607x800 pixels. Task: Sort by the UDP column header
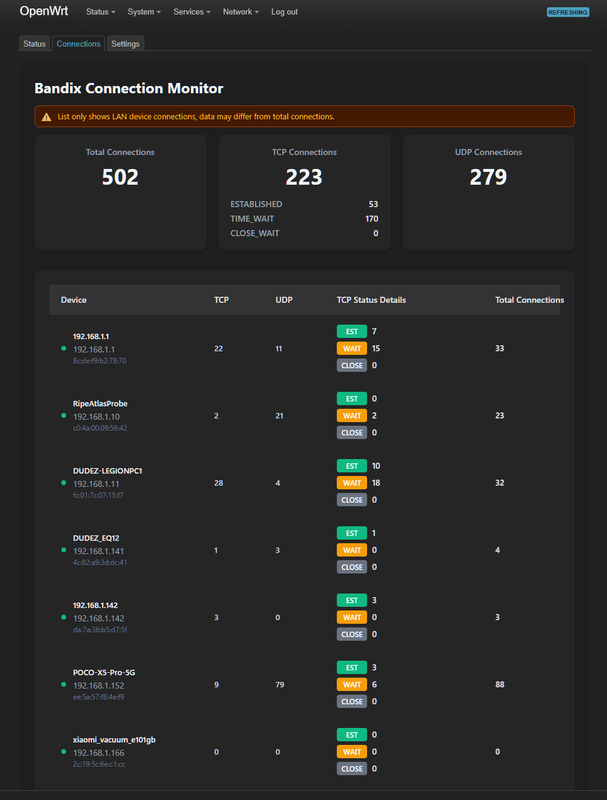pyautogui.click(x=284, y=300)
